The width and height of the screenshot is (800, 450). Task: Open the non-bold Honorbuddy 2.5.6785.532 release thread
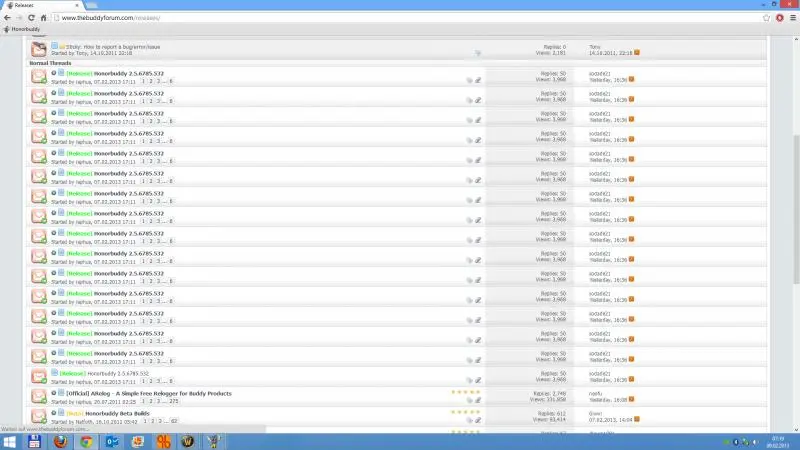(x=118, y=373)
